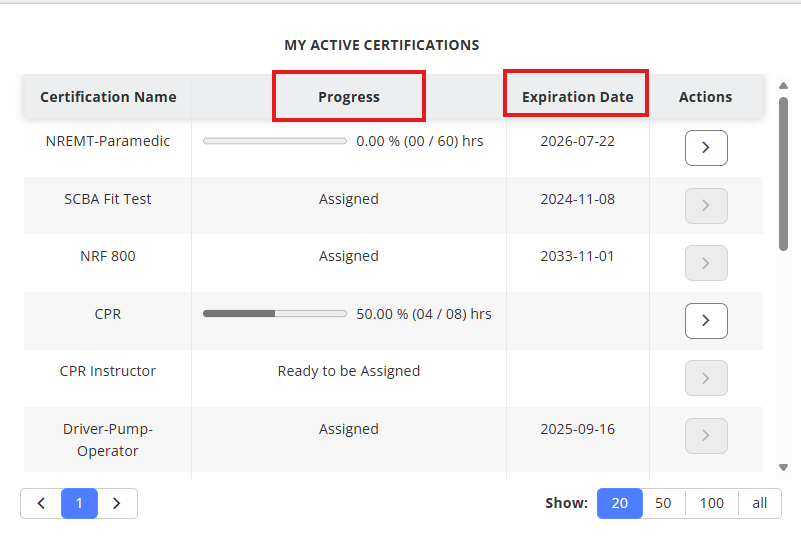Click the CPR progress bar
Viewport: 801px width, 539px height.
click(x=275, y=314)
